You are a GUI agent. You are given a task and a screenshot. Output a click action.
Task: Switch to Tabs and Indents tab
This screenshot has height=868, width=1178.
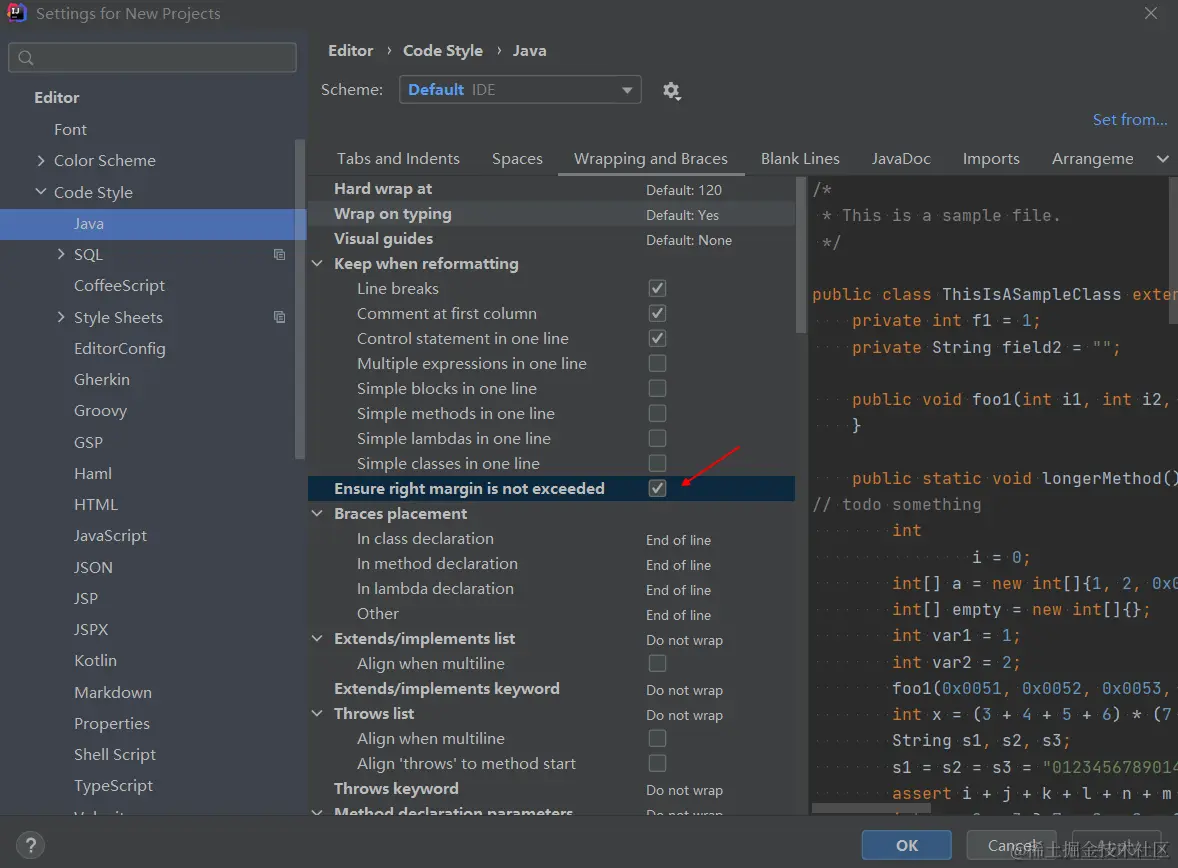[x=398, y=159]
